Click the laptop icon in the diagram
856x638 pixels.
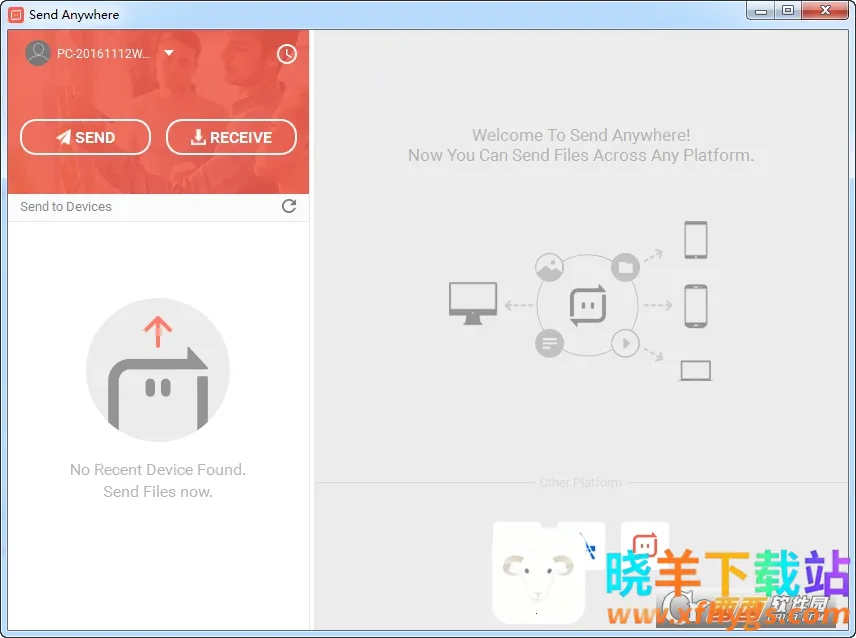(695, 371)
